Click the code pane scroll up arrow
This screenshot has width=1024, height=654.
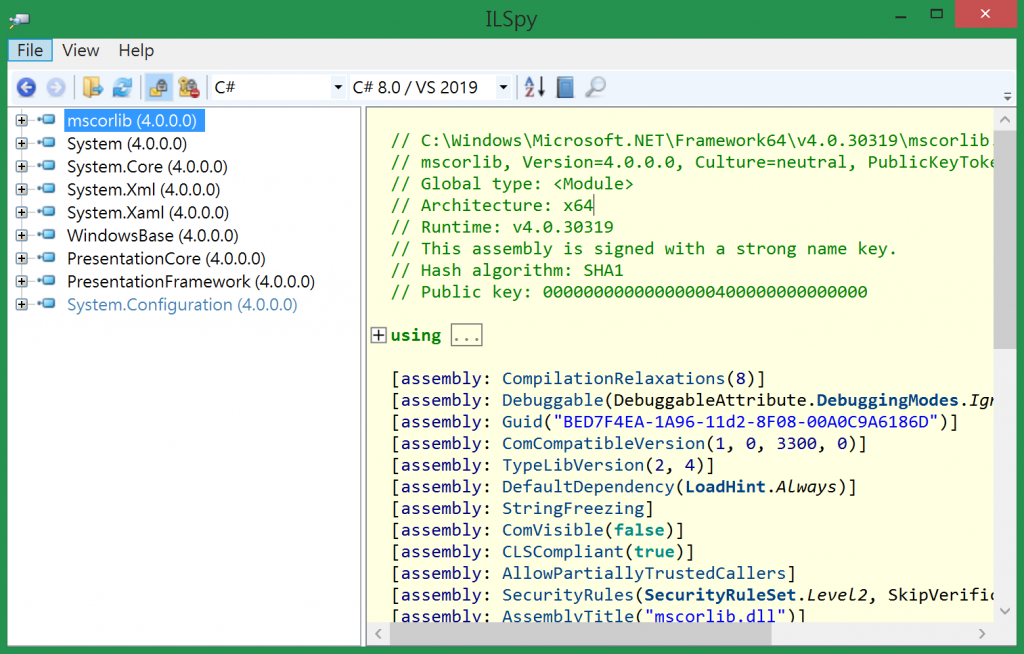point(1004,120)
